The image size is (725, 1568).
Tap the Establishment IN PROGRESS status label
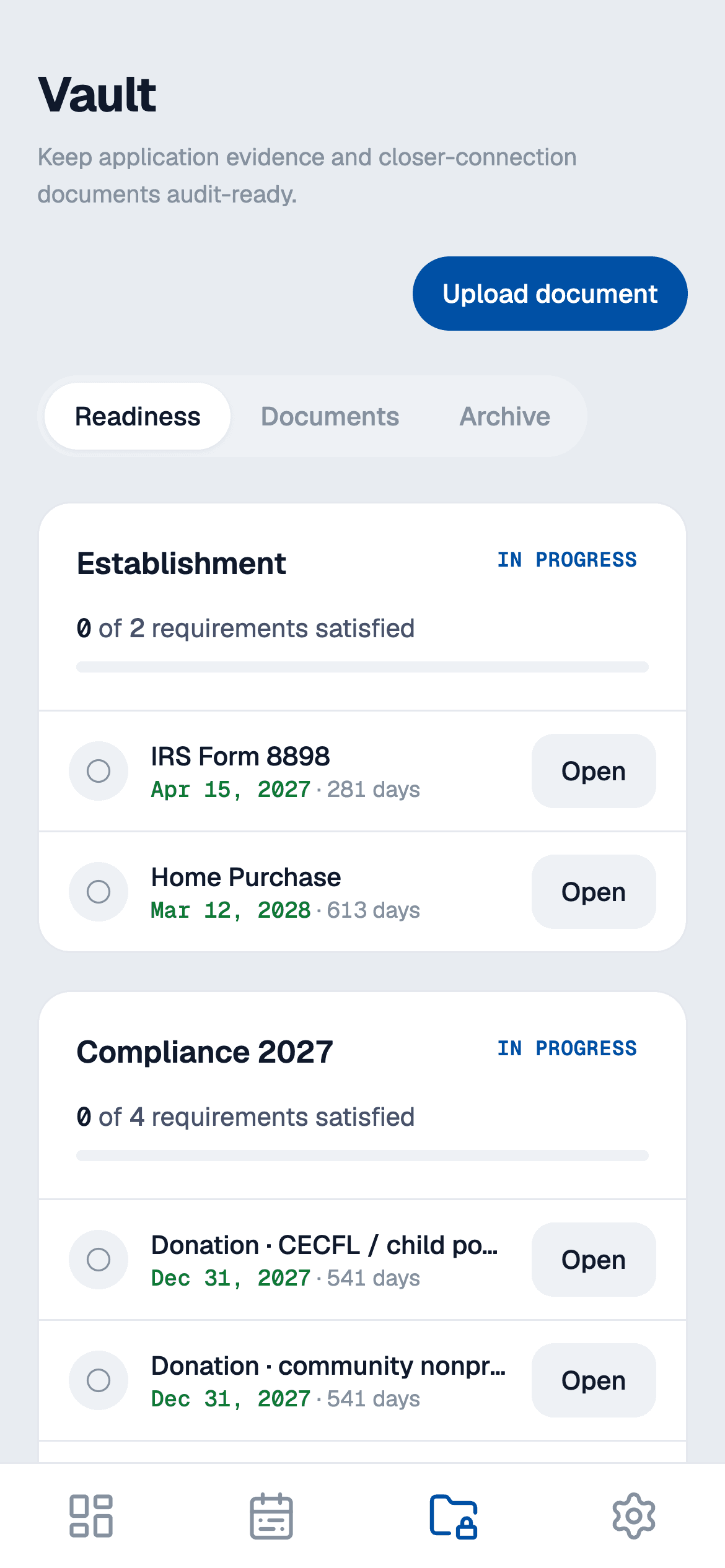[x=567, y=560]
